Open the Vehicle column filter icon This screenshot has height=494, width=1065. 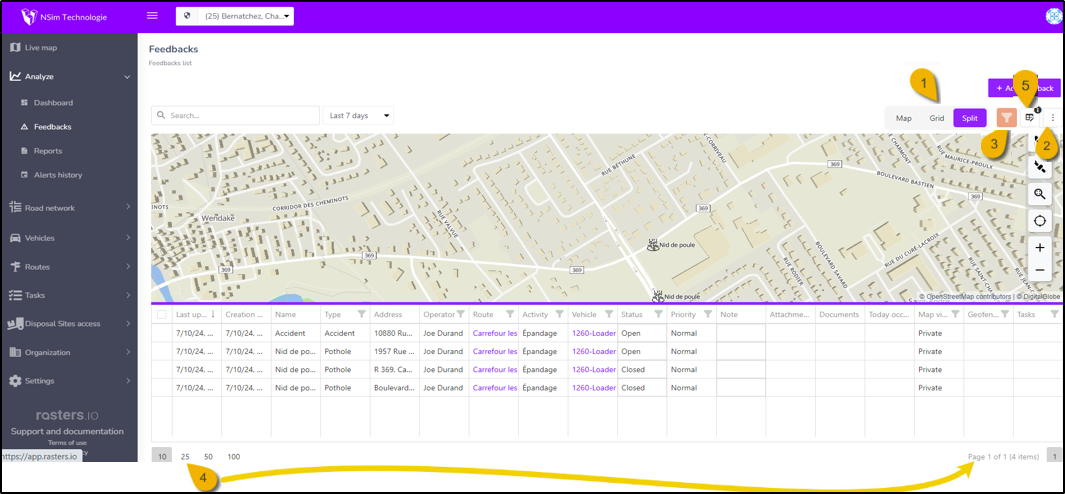pos(609,315)
